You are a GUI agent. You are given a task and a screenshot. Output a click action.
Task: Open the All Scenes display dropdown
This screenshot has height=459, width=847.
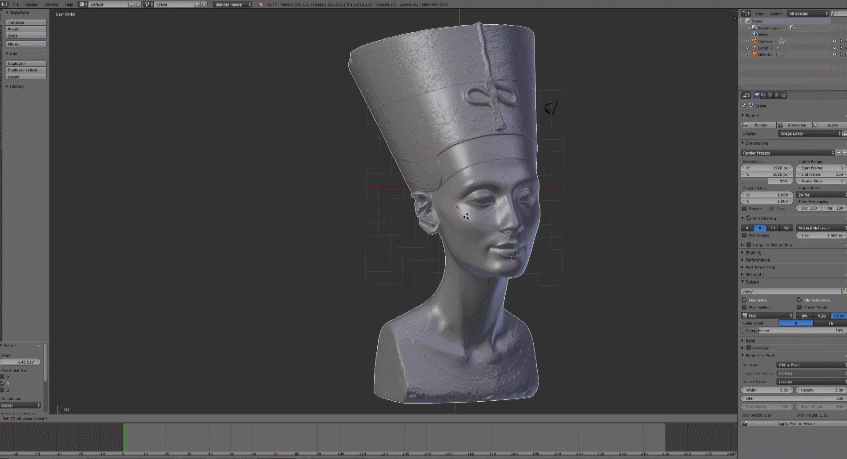click(808, 14)
